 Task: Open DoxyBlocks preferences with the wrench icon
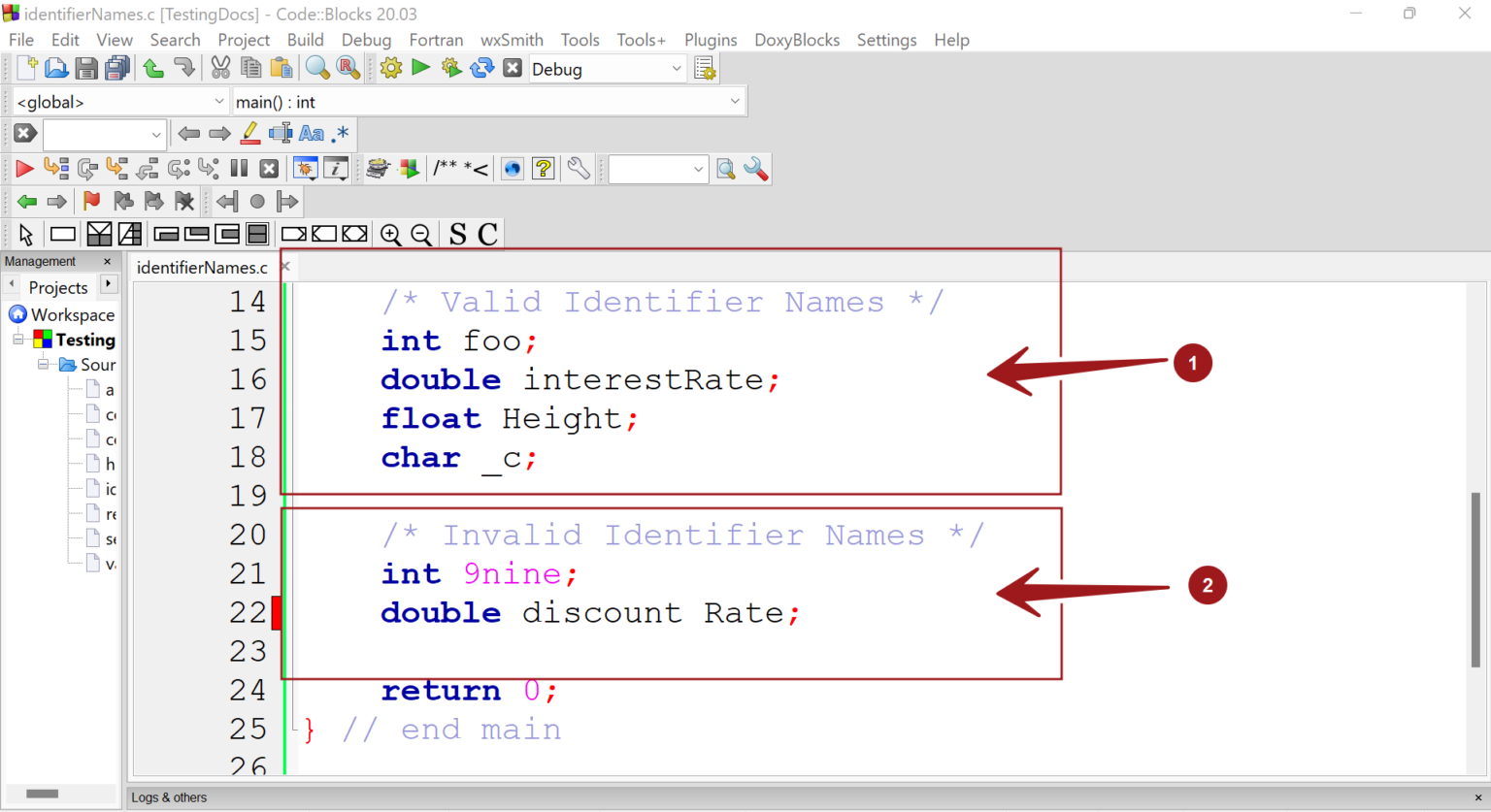578,169
